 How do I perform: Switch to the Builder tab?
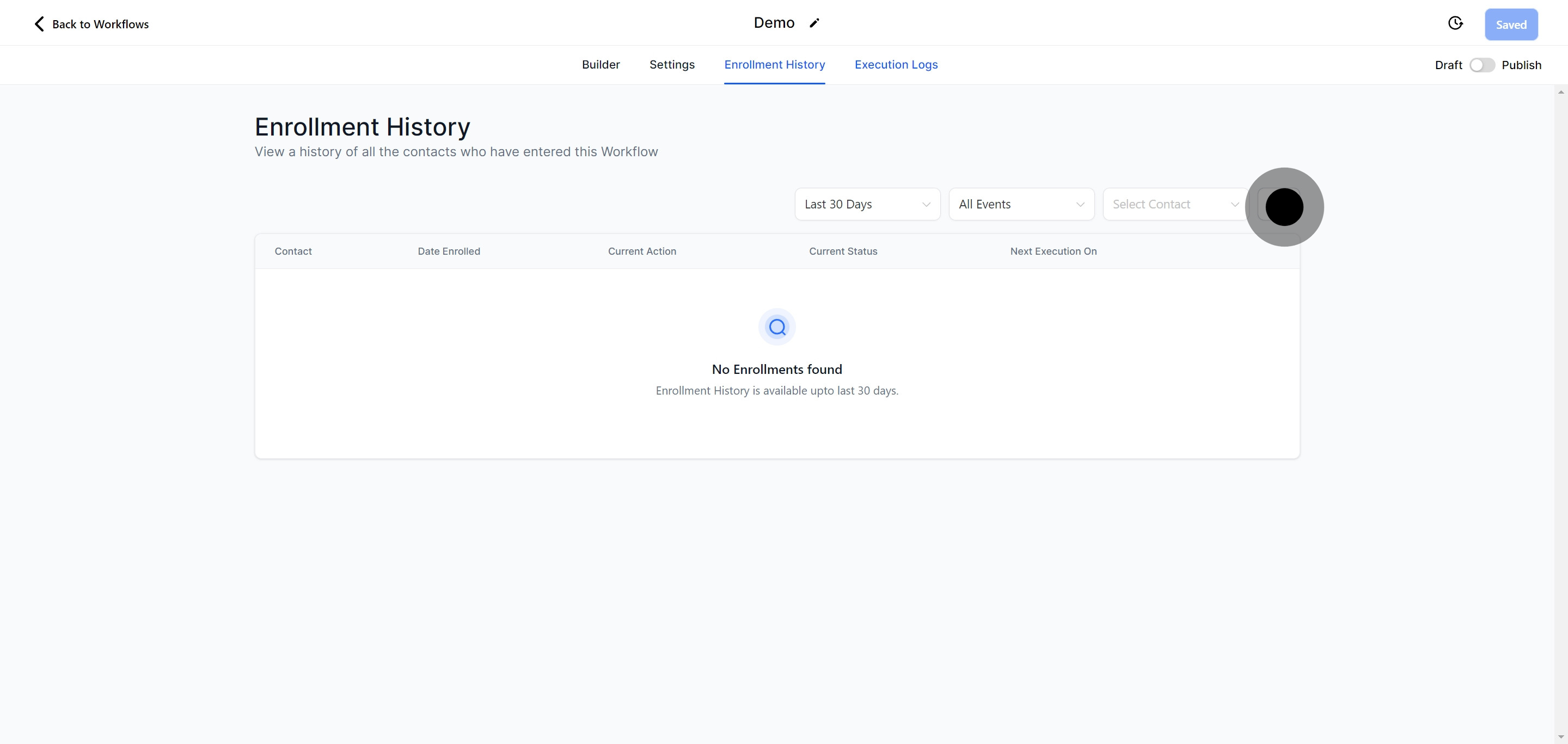click(x=601, y=64)
